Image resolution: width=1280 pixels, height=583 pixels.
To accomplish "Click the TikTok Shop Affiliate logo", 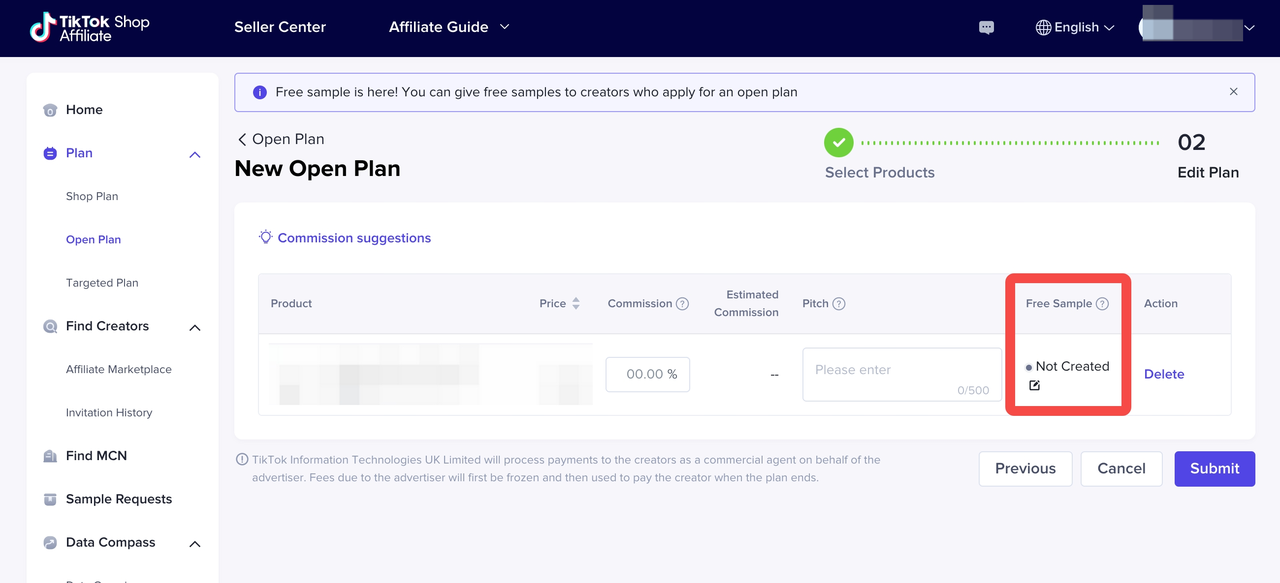I will click(x=88, y=28).
